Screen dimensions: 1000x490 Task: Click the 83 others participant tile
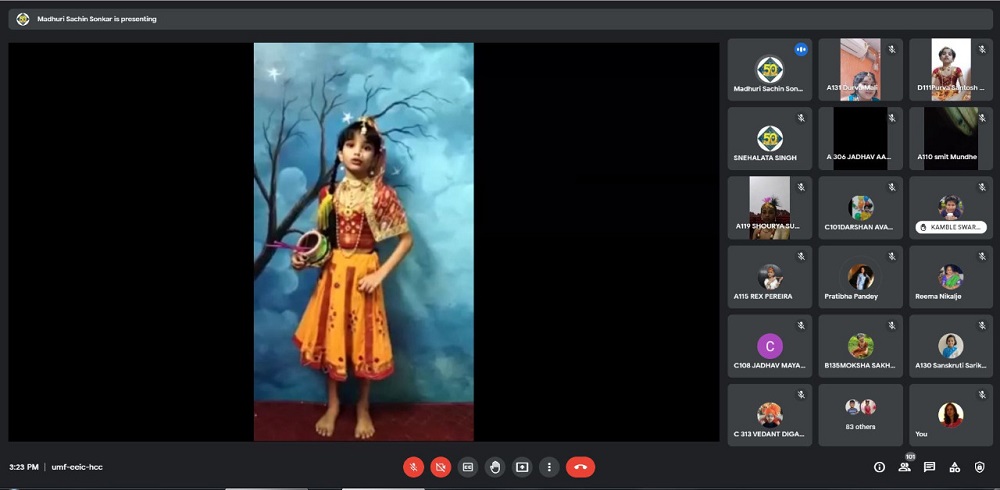tap(860, 415)
